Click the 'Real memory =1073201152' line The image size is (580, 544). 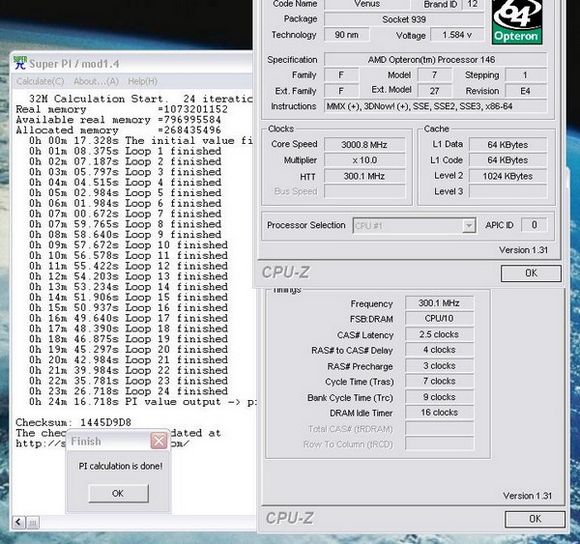click(x=122, y=109)
